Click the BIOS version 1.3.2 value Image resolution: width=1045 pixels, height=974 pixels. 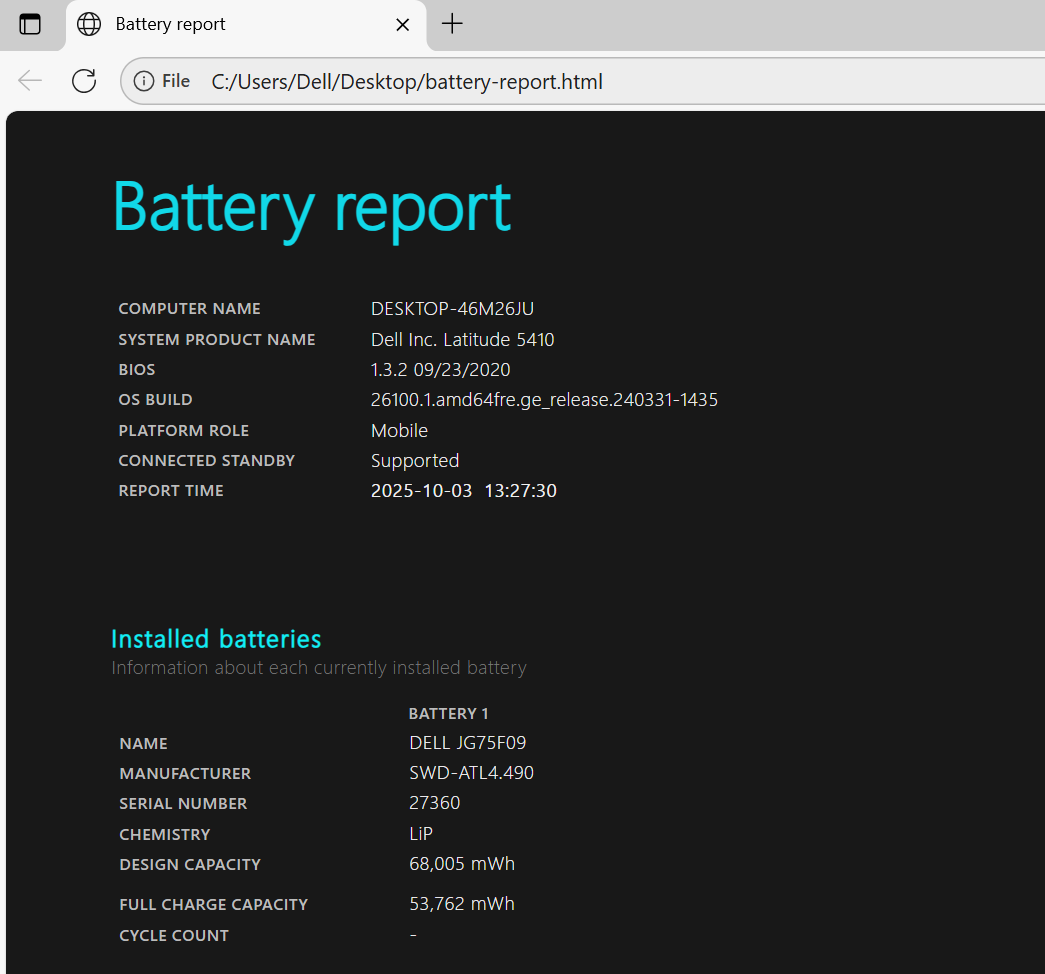pyautogui.click(x=440, y=370)
